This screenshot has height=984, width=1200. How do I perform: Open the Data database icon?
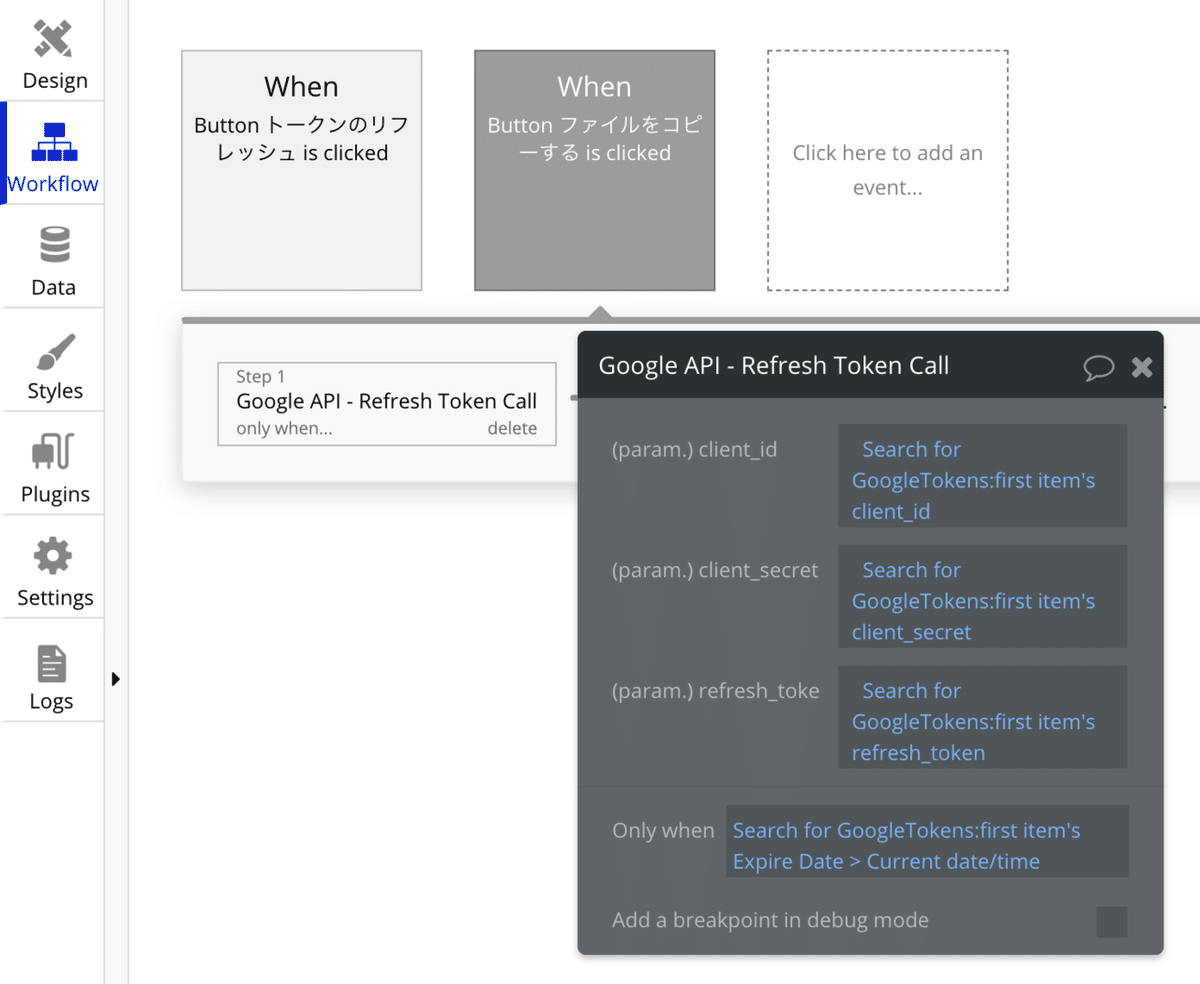(x=53, y=245)
